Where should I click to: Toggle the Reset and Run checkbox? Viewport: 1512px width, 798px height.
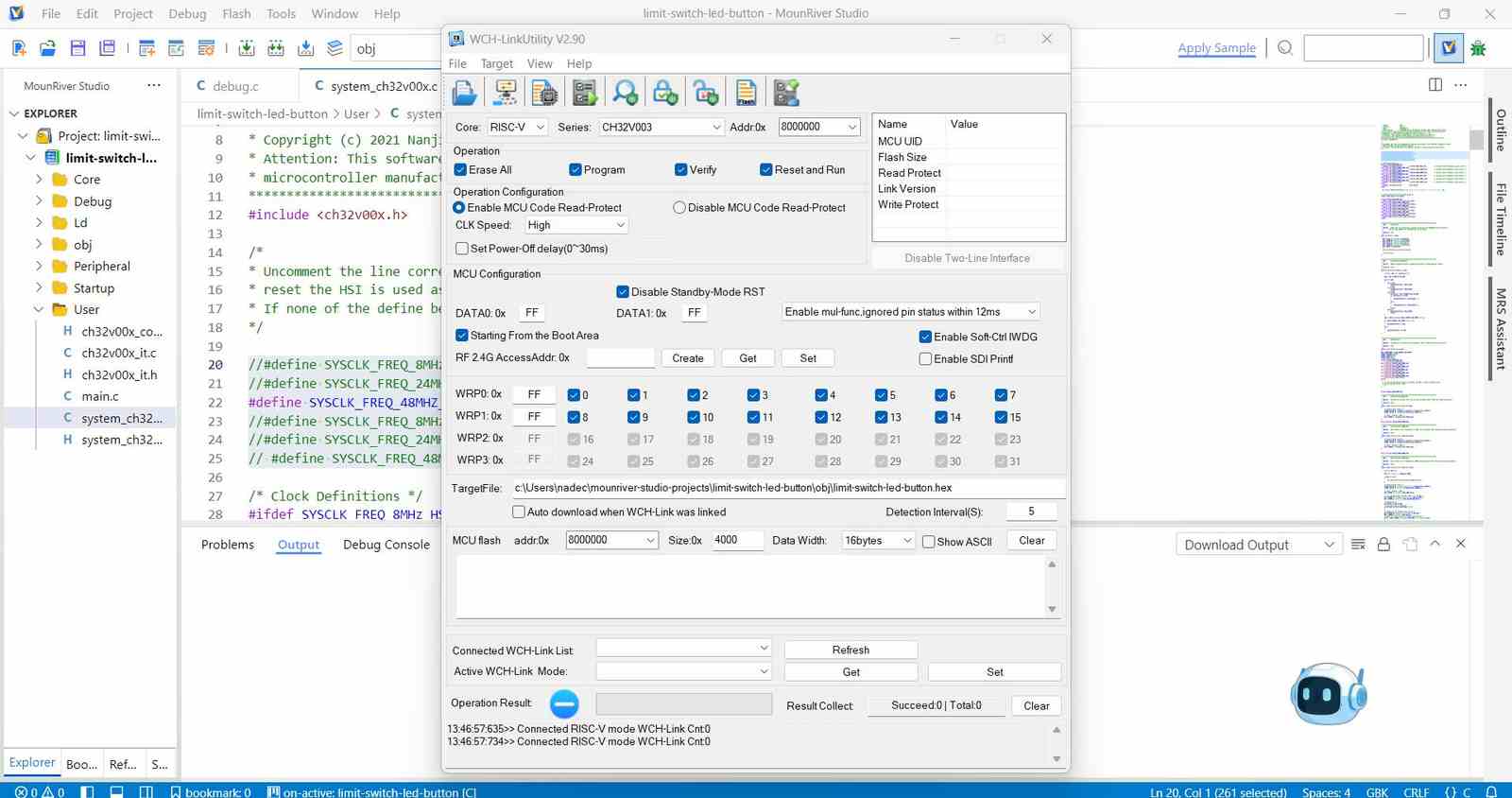[x=765, y=169]
